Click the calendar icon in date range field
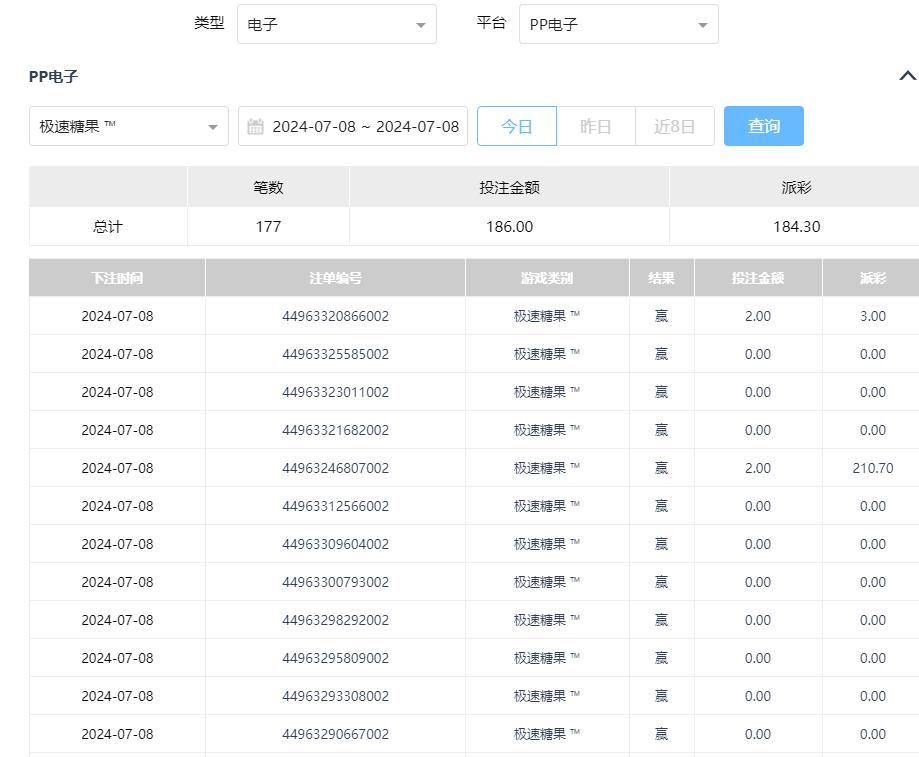919x757 pixels. click(x=255, y=127)
